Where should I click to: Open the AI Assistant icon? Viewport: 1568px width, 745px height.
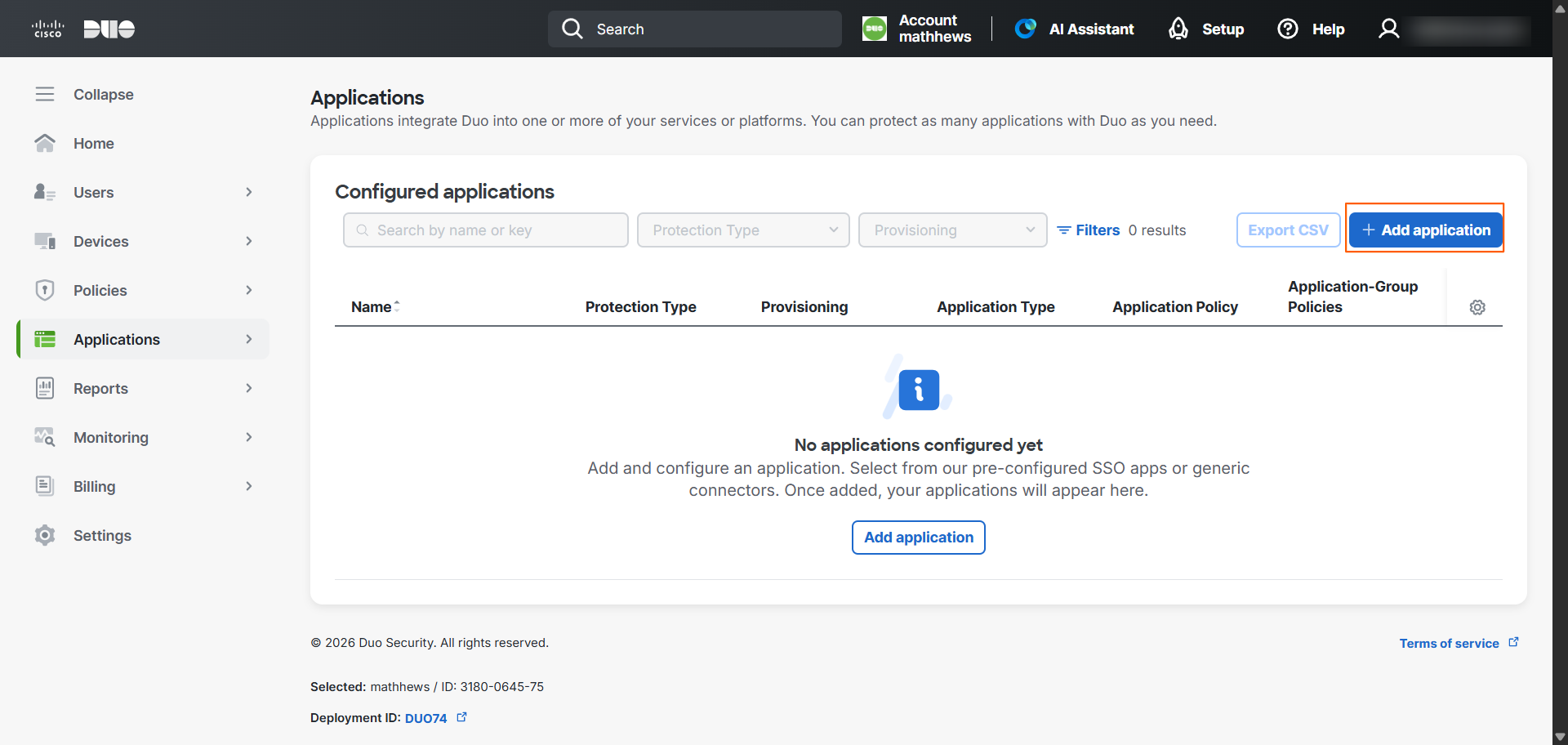click(x=1026, y=29)
